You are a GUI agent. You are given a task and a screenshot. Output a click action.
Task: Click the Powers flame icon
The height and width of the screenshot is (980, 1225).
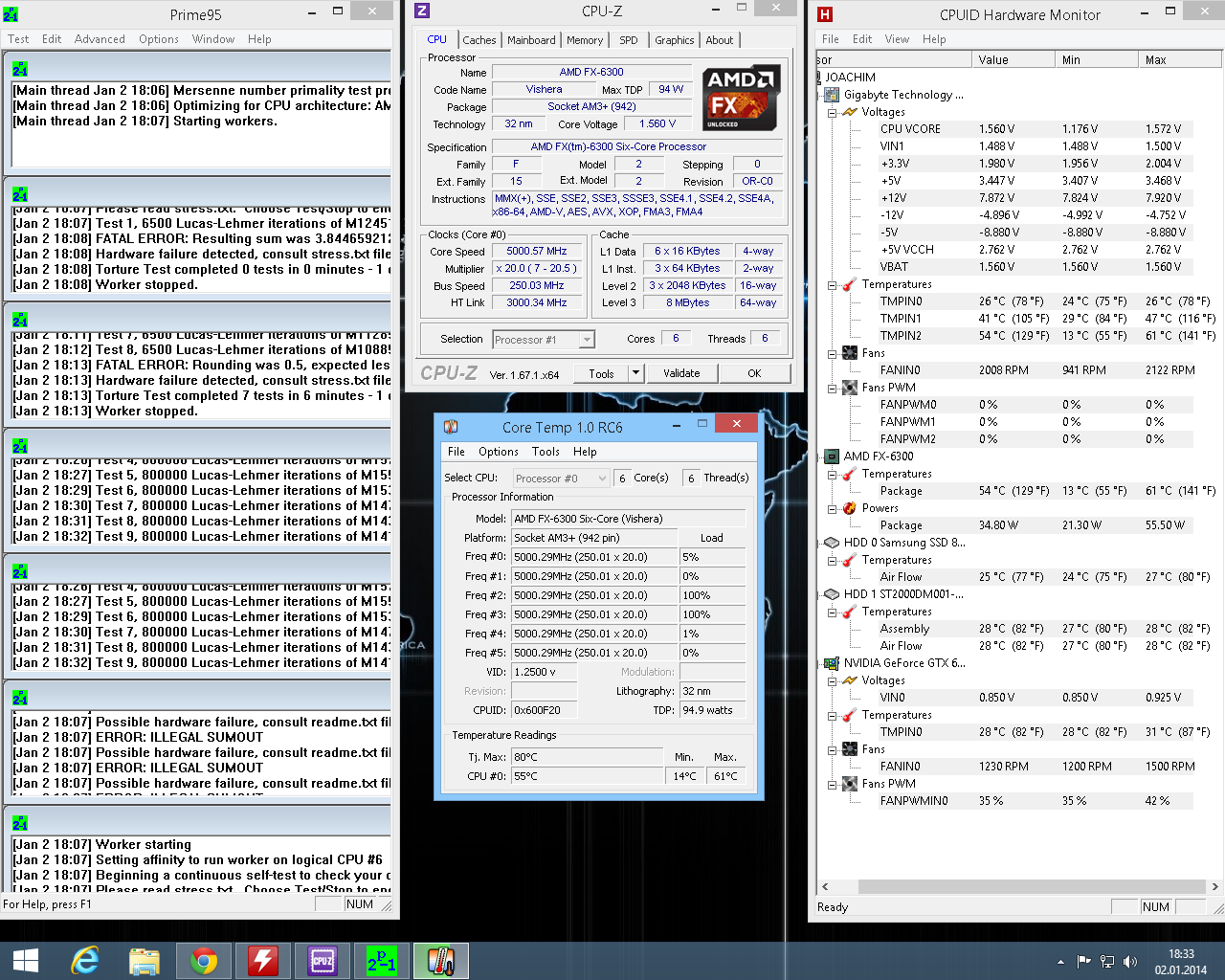(850, 508)
